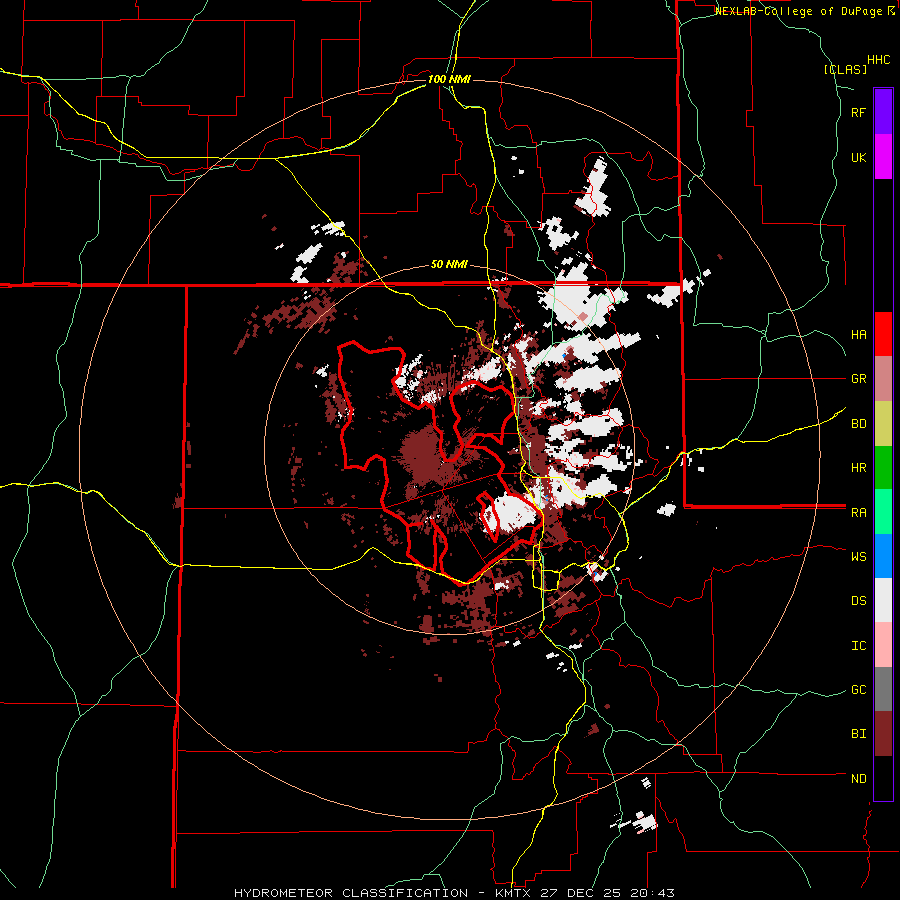Screen dimensions: 900x900
Task: Click the RA light green legend swatch
Action: click(883, 512)
